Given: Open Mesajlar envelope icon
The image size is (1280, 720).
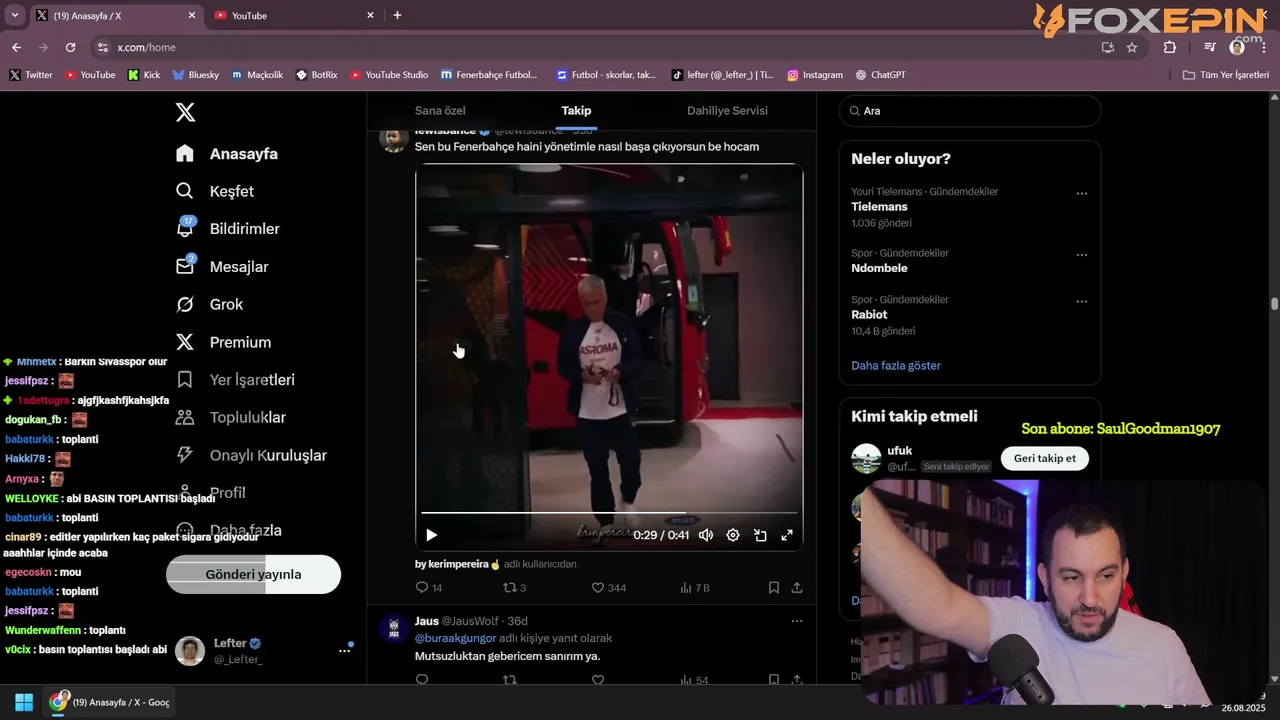Looking at the screenshot, I should click(x=185, y=266).
